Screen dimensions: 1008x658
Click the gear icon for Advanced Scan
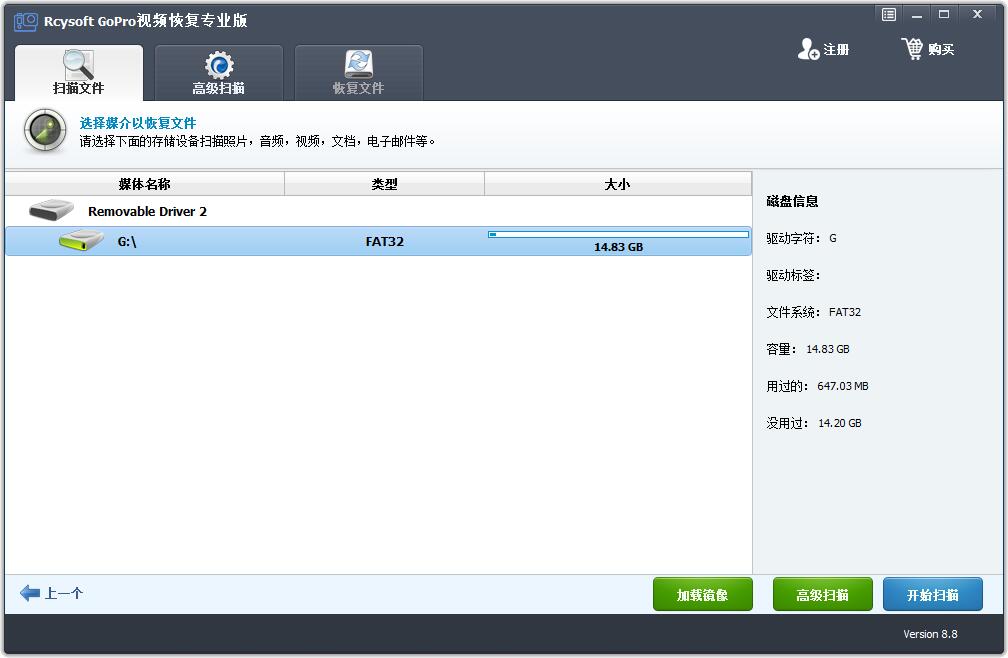(x=218, y=65)
